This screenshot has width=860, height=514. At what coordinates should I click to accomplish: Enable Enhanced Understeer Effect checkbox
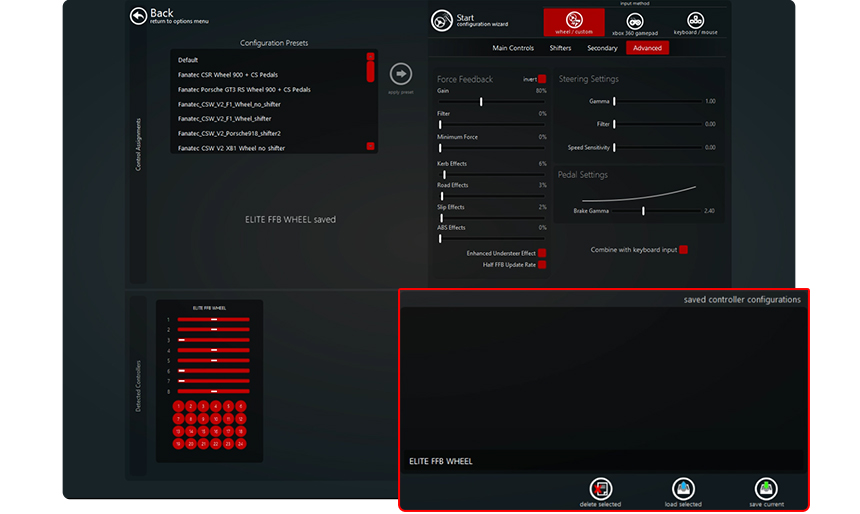coord(542,253)
